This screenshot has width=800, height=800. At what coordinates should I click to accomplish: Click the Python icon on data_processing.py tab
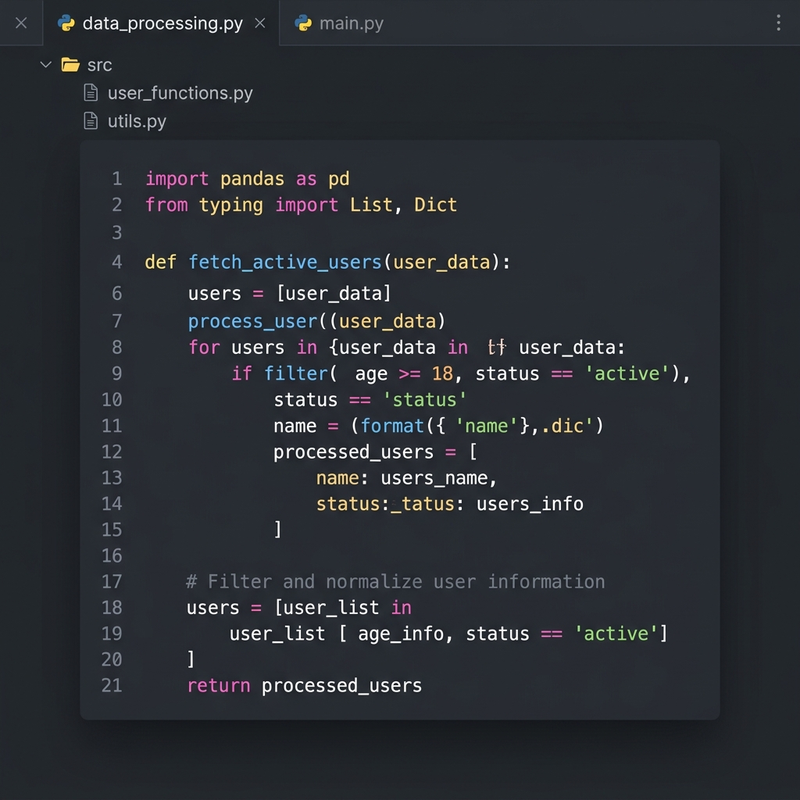[x=65, y=23]
